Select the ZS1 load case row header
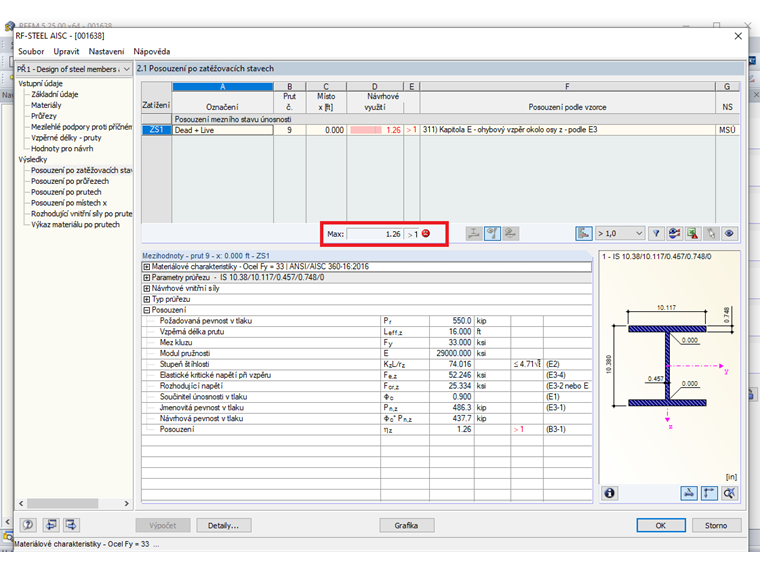 156,130
